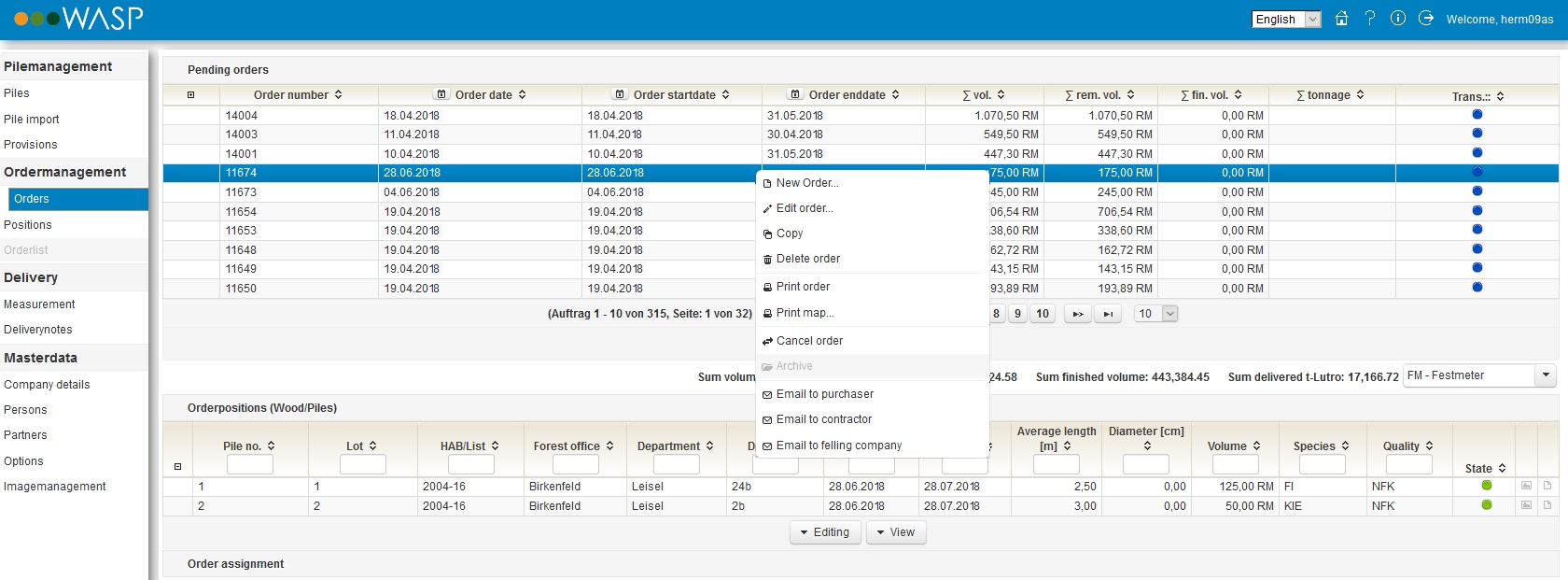Sort the ∑ fin. vol. column
The image size is (1568, 580).
pos(1239,94)
